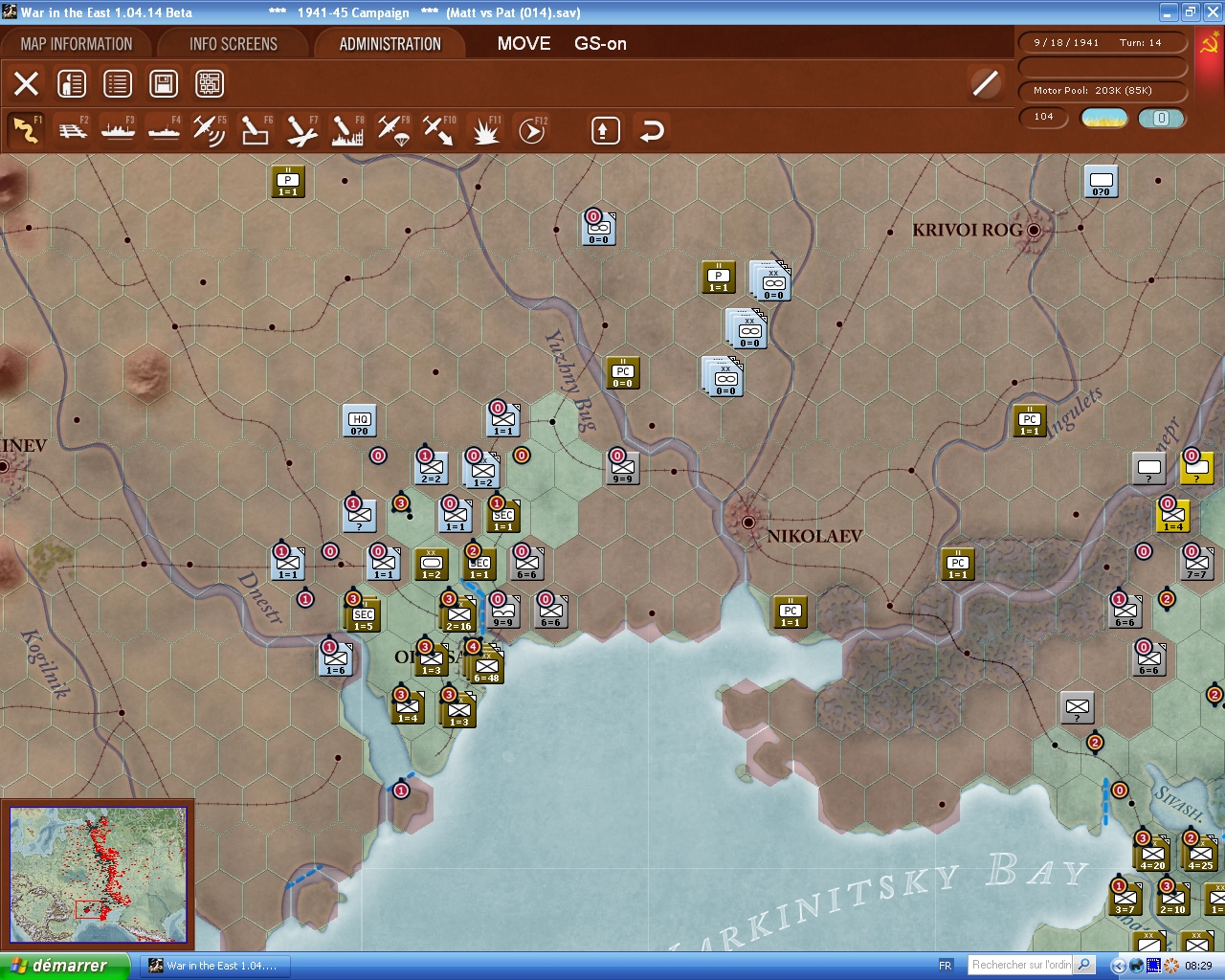Click the 104 value in the status panel
Screen dimensions: 1225x980
click(1043, 117)
